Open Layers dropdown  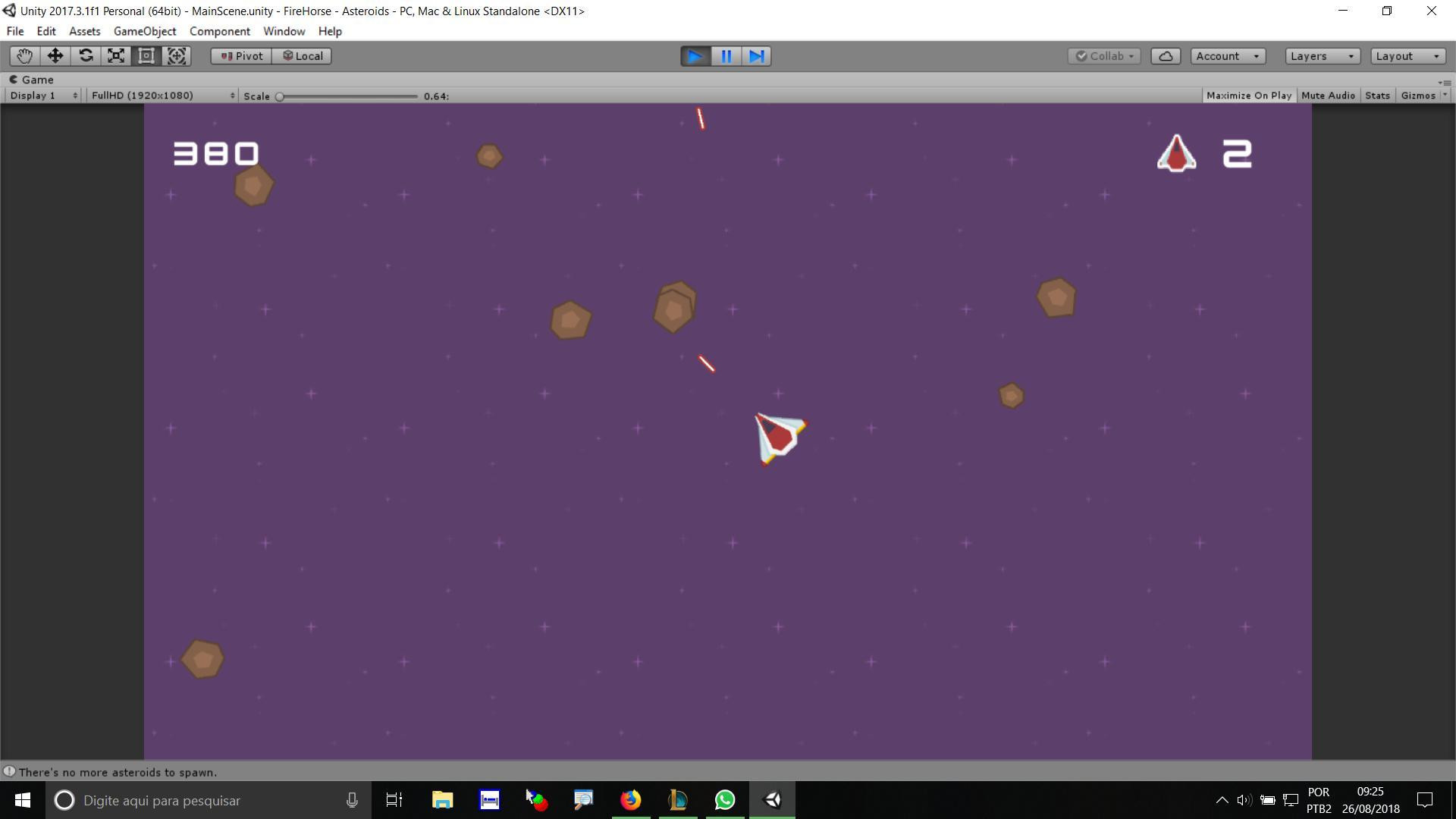1323,56
